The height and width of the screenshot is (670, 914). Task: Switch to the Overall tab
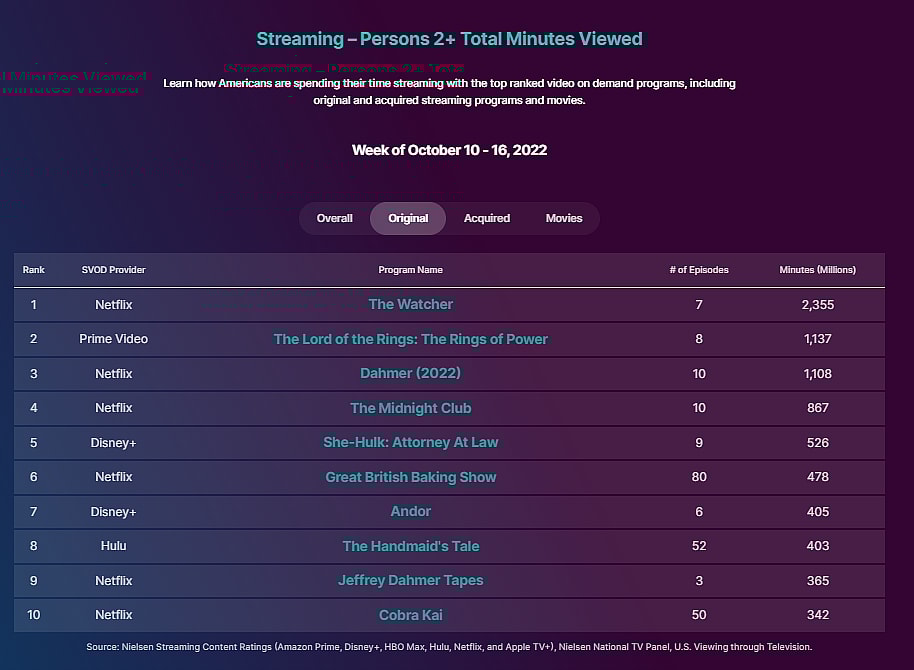pos(334,218)
